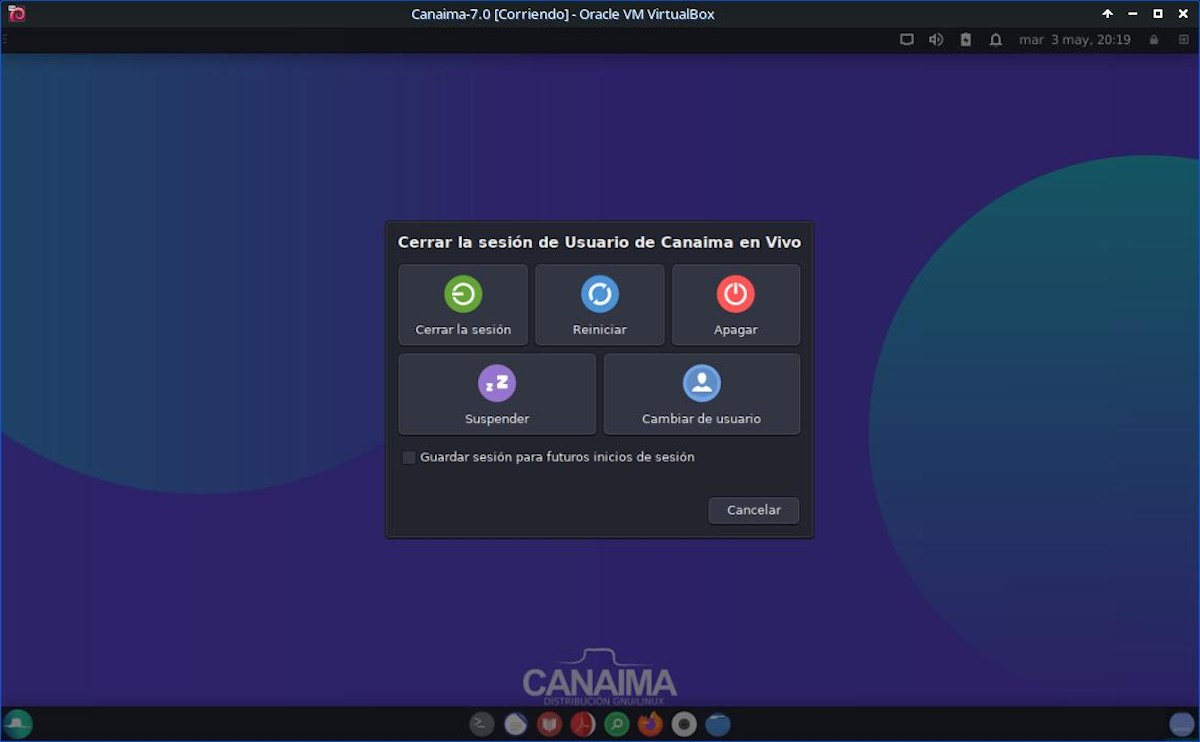Screen dimensions: 1200x742
Task: Open the green search app in dock
Action: [617, 724]
